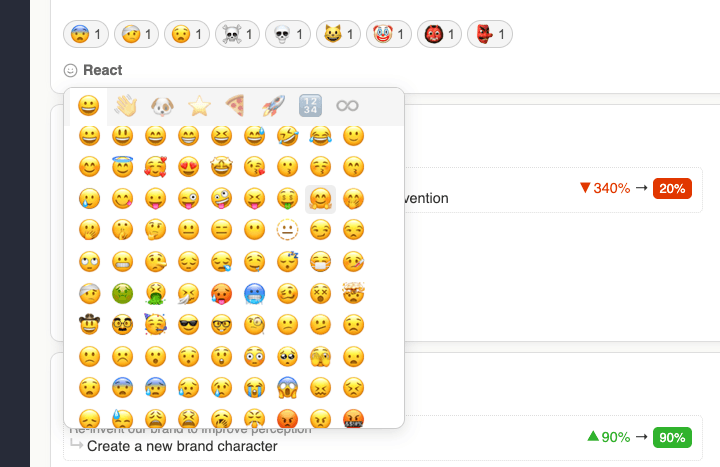Pick the money-mouth face emoji

pos(287,199)
